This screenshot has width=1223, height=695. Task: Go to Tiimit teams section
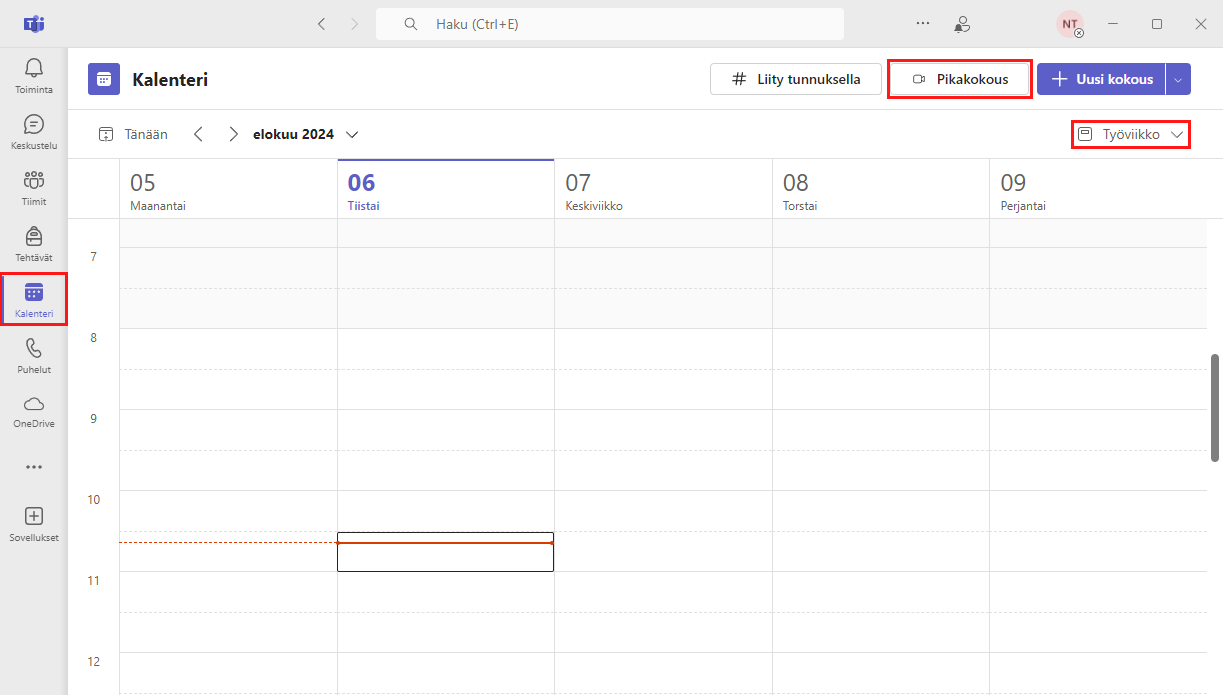tap(34, 188)
